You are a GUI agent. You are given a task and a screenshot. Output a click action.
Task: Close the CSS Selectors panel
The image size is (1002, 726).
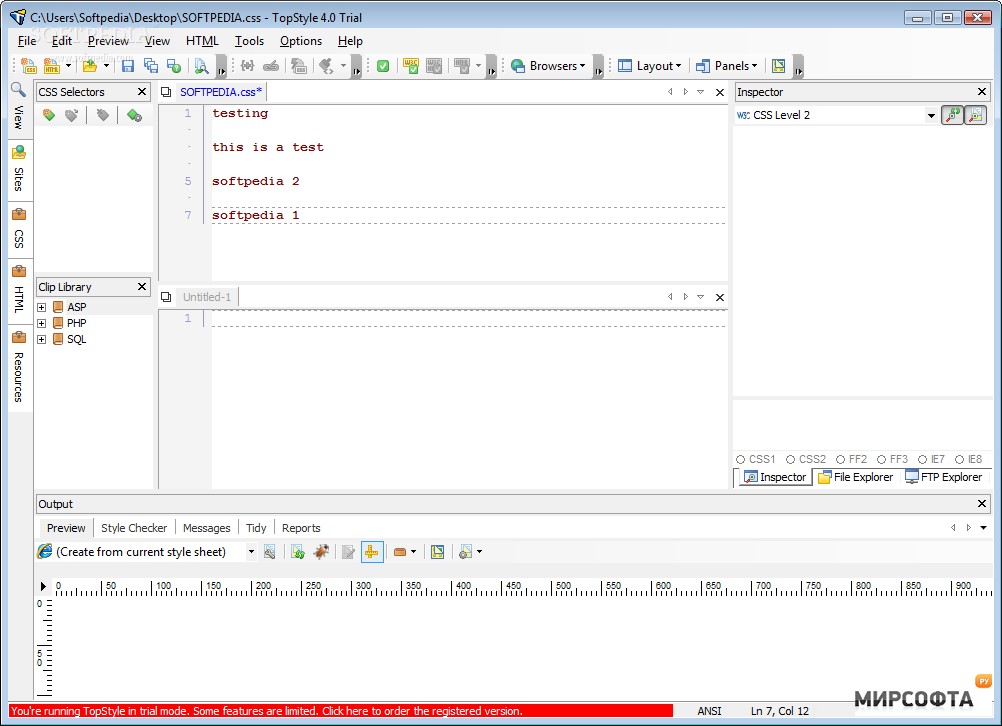coord(142,92)
